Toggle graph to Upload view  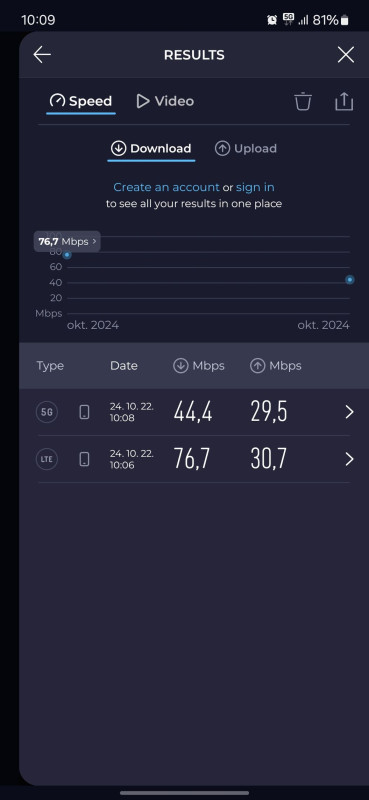[x=245, y=148]
